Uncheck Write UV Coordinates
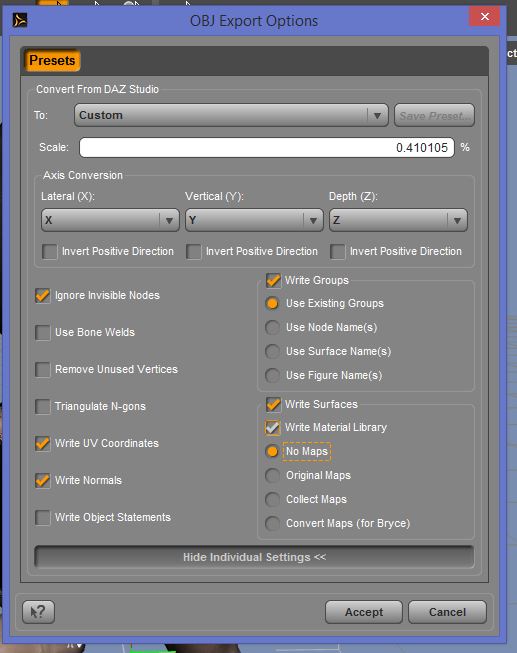 tap(42, 444)
